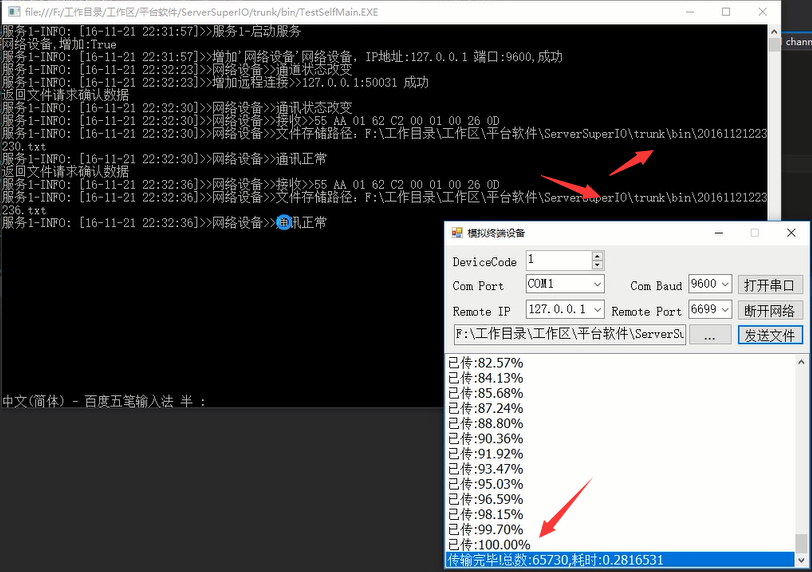Open the Com Baud 9600 dropdown
812x572 pixels.
(725, 284)
